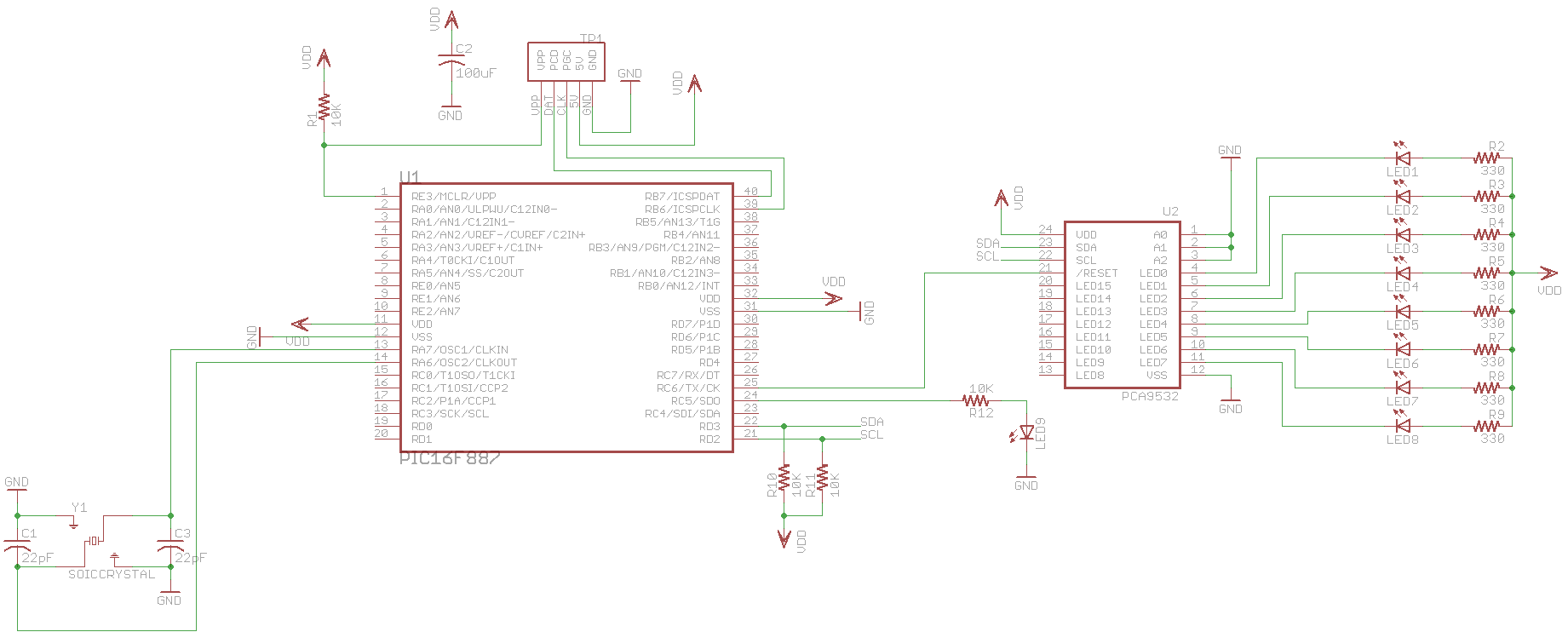The height and width of the screenshot is (632, 1568).
Task: Select the LED9 diode symbol
Action: [1026, 433]
